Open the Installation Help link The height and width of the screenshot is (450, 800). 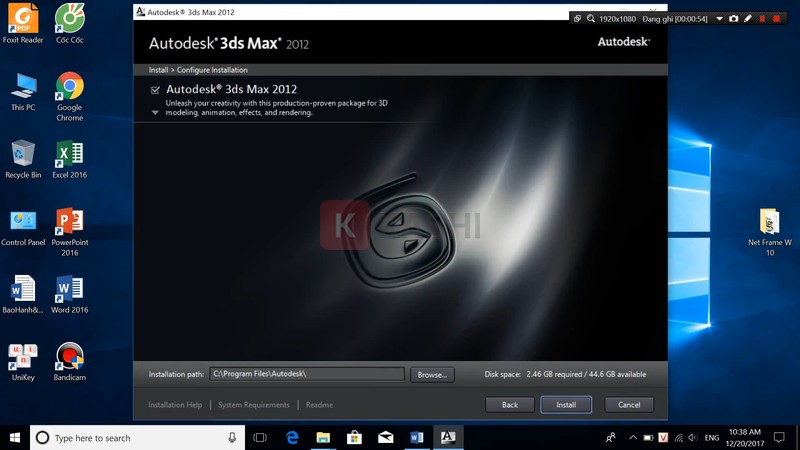[175, 405]
